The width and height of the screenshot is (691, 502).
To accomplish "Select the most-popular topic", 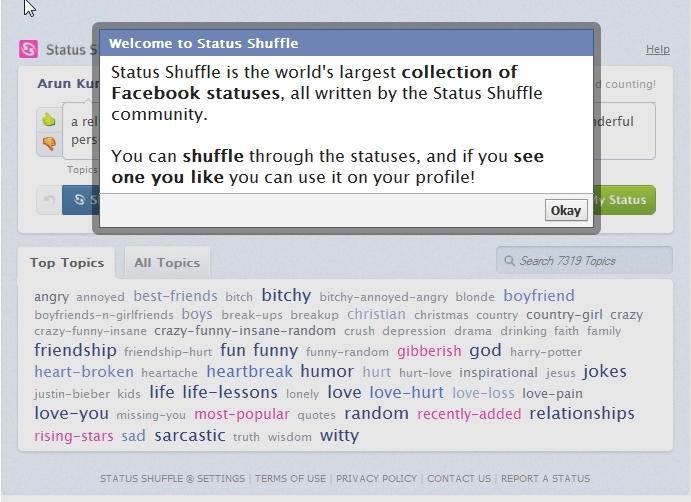I will coord(242,414).
